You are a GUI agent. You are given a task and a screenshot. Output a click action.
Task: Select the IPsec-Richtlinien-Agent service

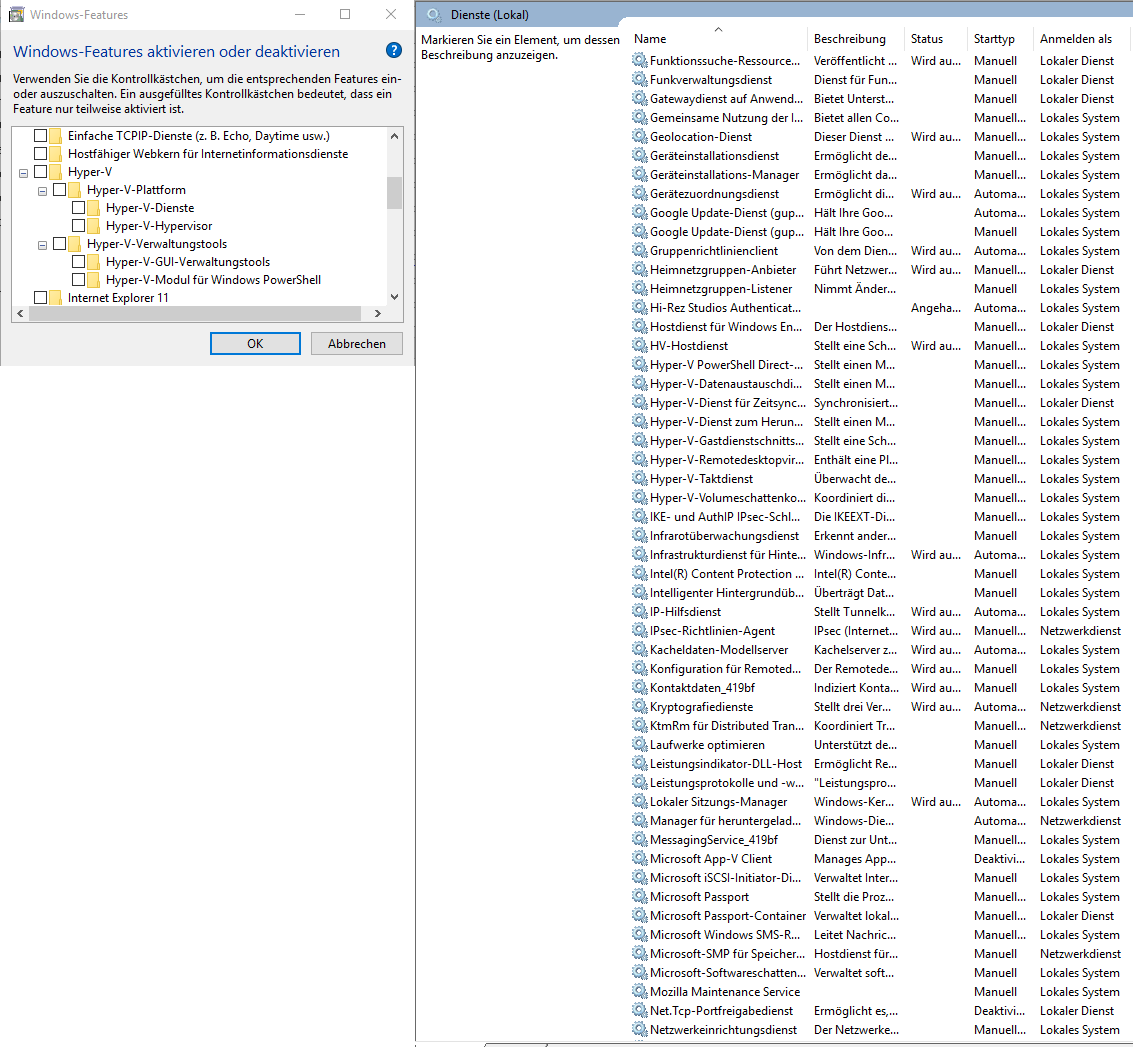tap(879, 631)
